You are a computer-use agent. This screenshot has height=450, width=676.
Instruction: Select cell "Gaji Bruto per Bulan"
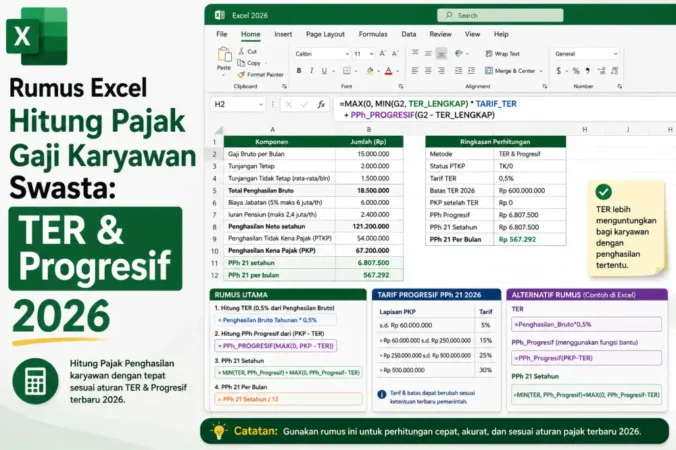(279, 154)
